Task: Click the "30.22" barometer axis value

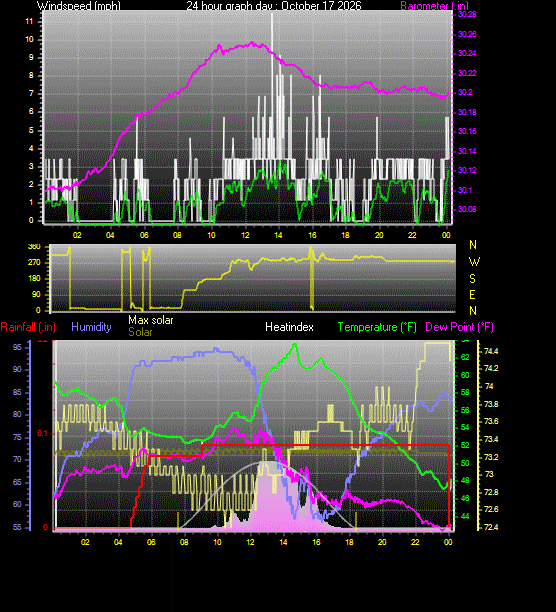Action: click(467, 73)
